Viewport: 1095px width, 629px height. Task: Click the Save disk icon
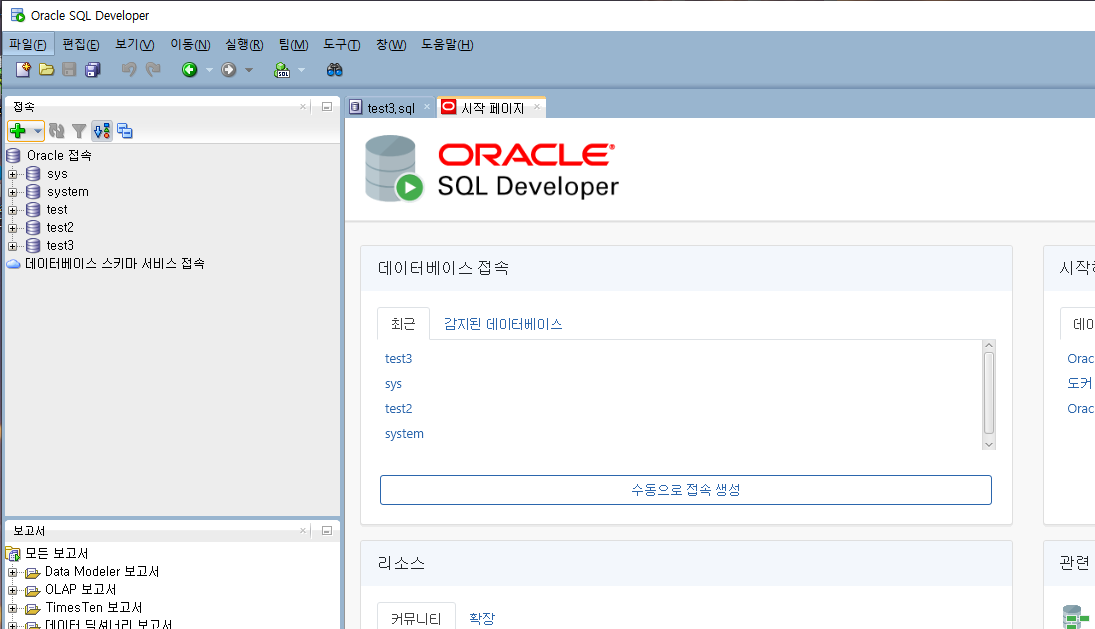pyautogui.click(x=69, y=69)
